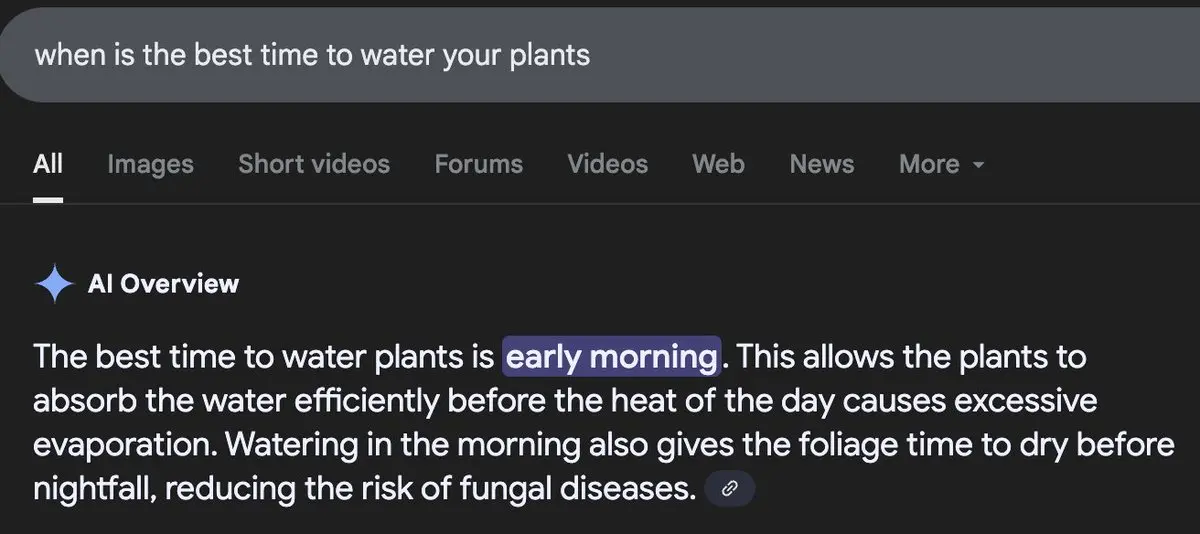Go to the Web tab
Image resolution: width=1200 pixels, height=534 pixels.
pyautogui.click(x=718, y=164)
